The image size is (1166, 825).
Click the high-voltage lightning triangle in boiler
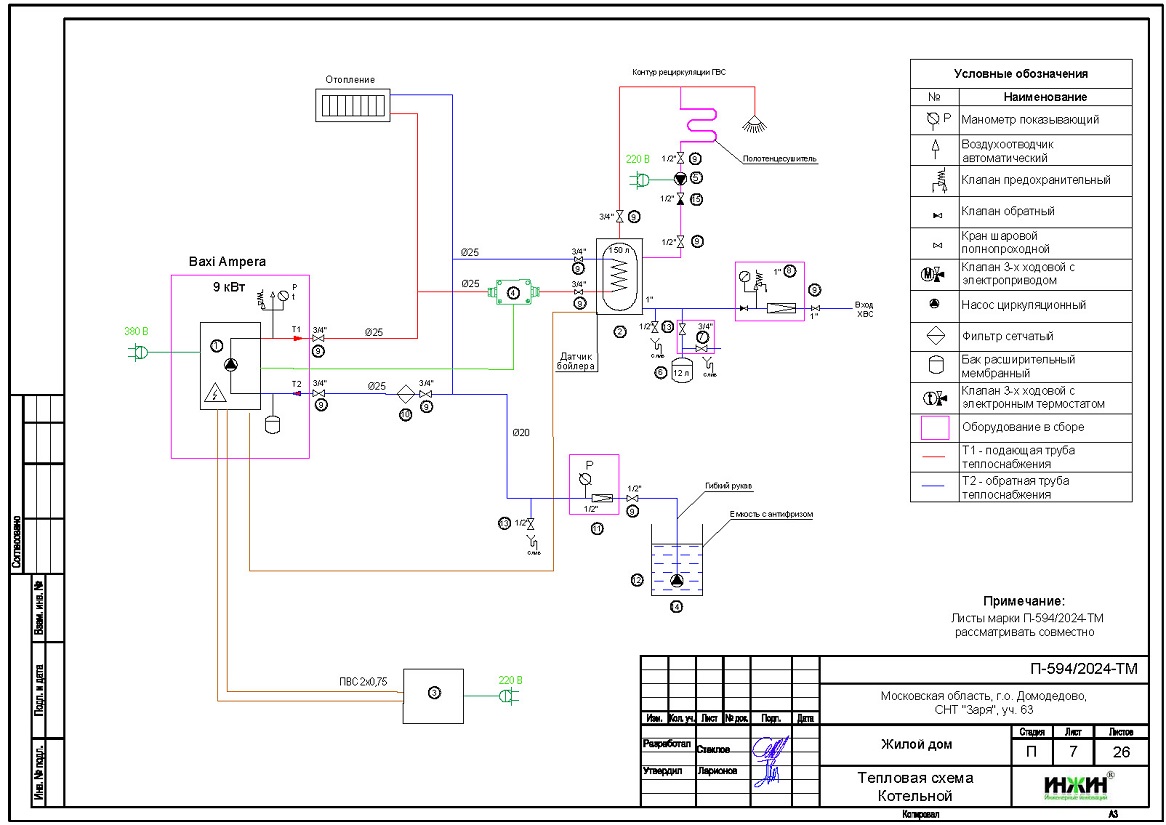[214, 395]
